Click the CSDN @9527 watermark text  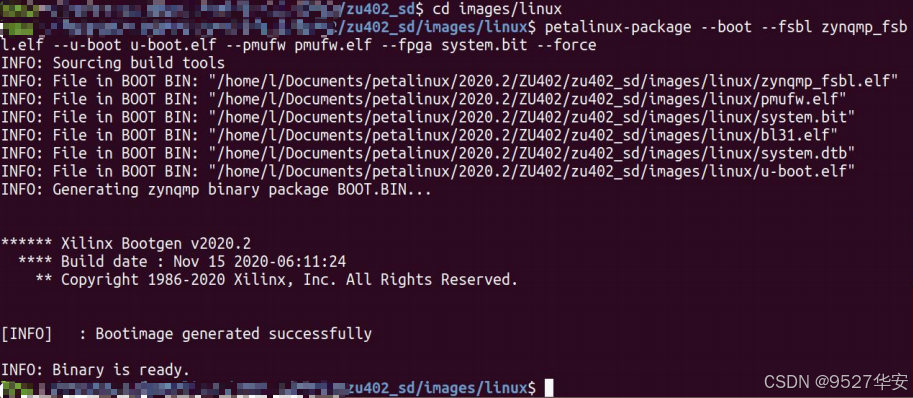tap(836, 382)
